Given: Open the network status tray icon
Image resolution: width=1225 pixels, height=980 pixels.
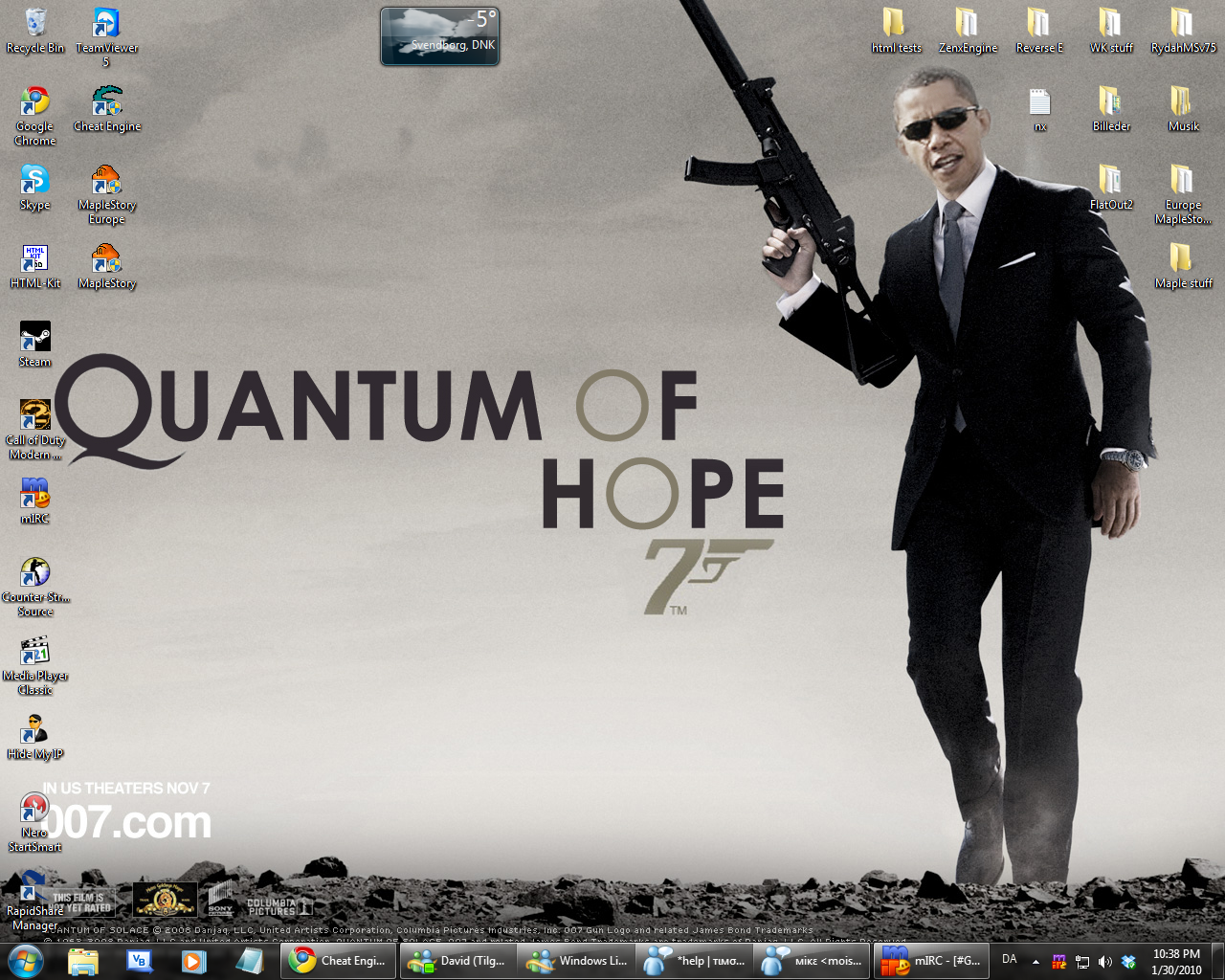Looking at the screenshot, I should (1082, 961).
